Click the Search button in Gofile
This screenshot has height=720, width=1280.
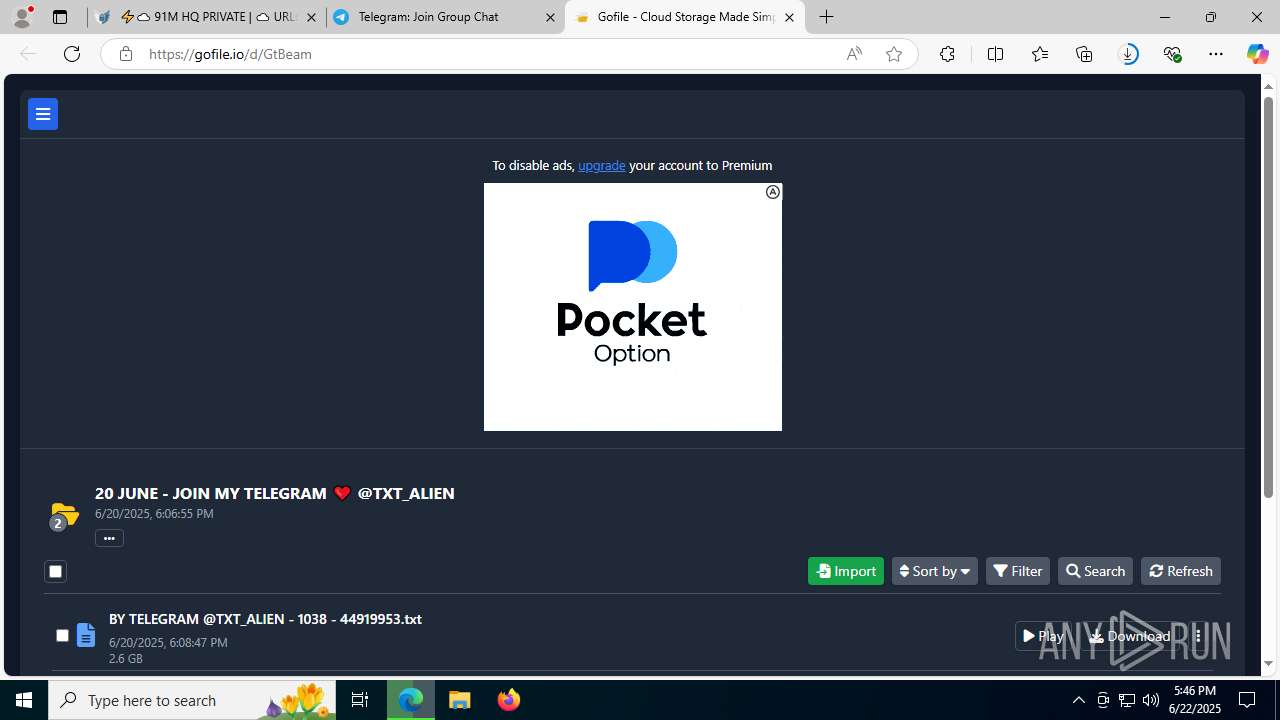(x=1095, y=571)
